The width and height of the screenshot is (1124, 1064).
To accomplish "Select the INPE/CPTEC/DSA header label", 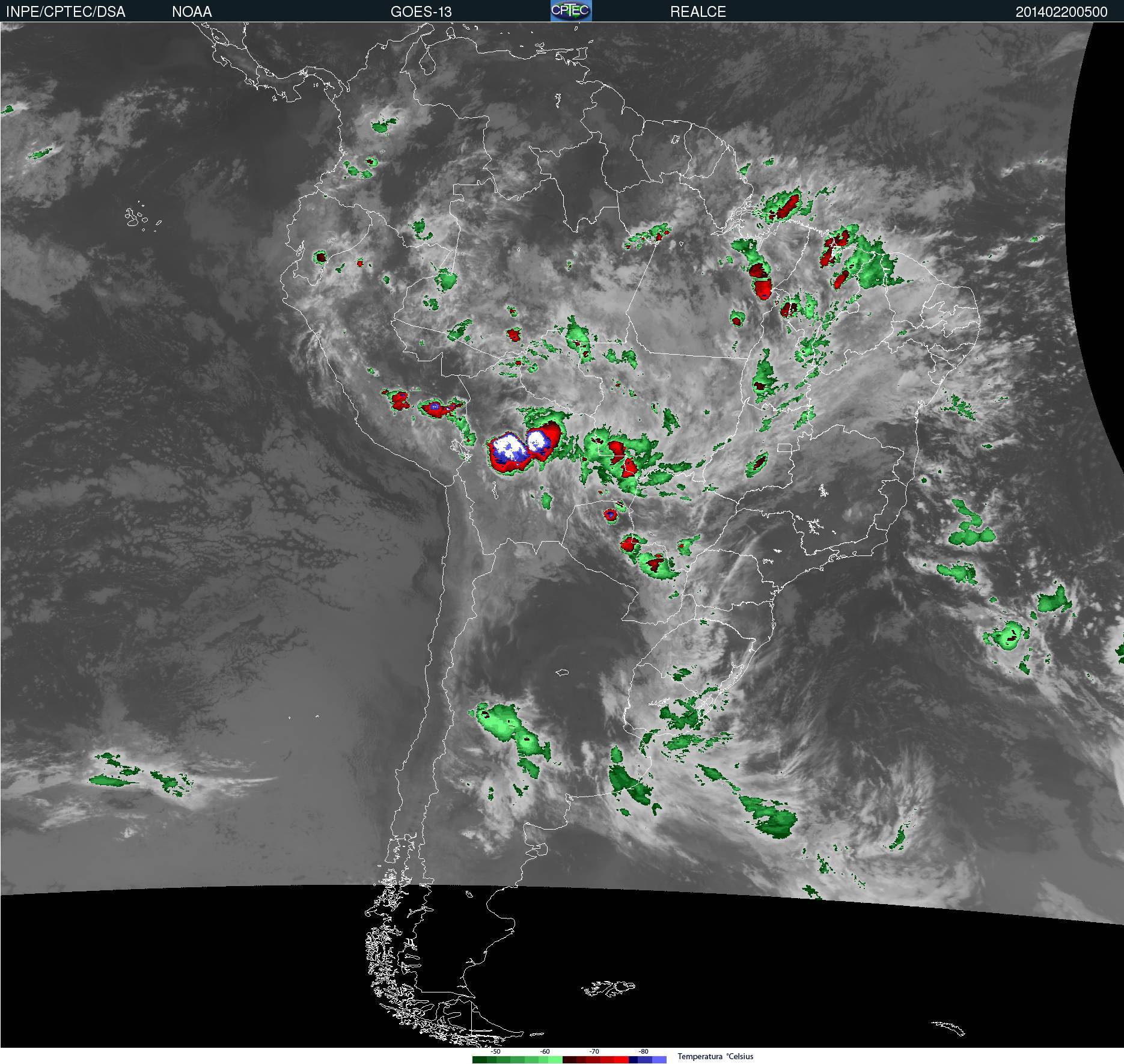I will pyautogui.click(x=66, y=11).
